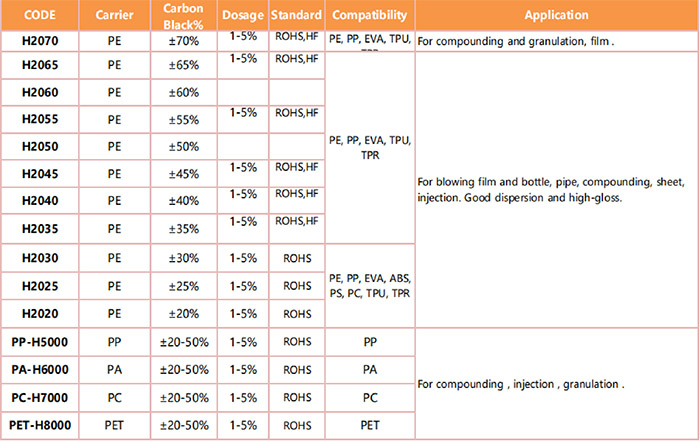Click the ROHS standard in H2025 row
Screen dimensions: 700x441
point(297,286)
